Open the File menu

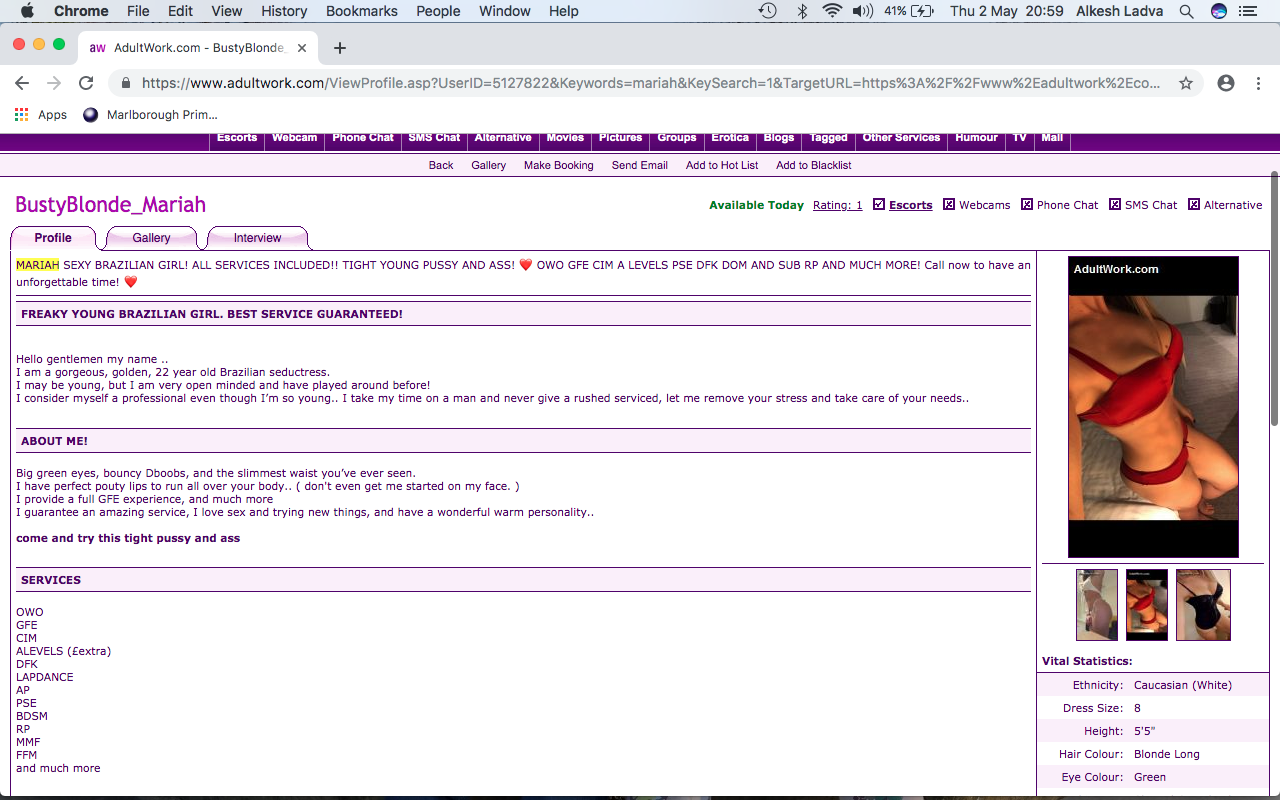pyautogui.click(x=138, y=11)
